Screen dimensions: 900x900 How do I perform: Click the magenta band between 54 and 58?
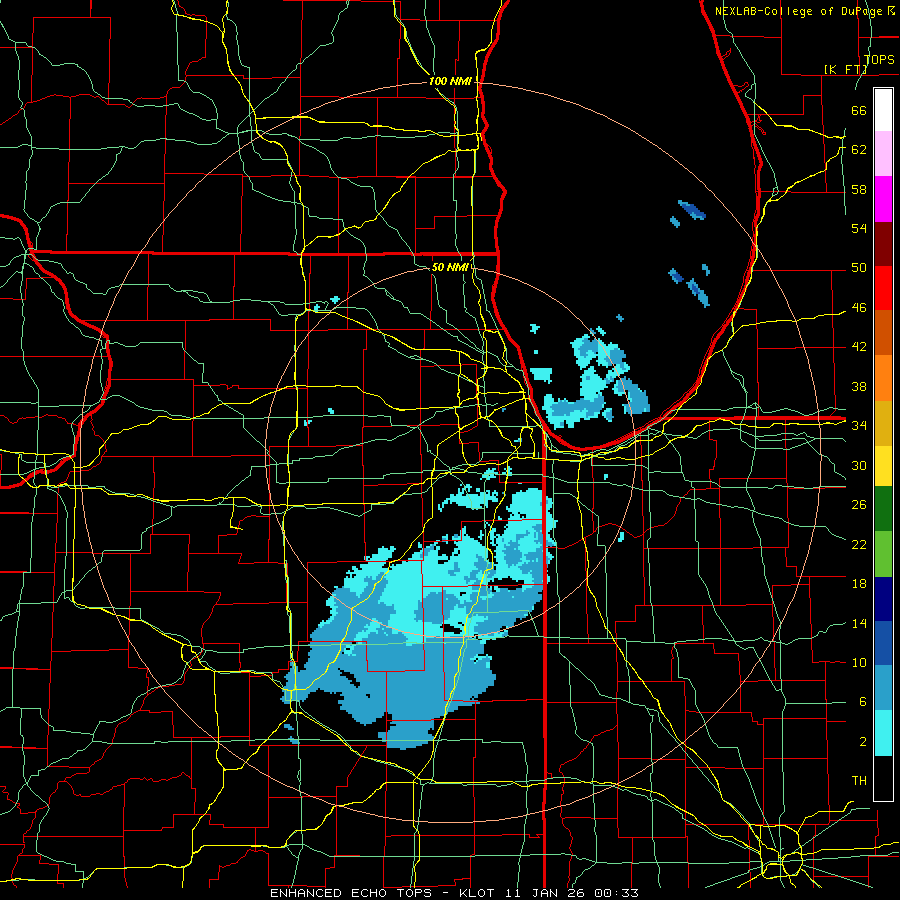pos(883,199)
